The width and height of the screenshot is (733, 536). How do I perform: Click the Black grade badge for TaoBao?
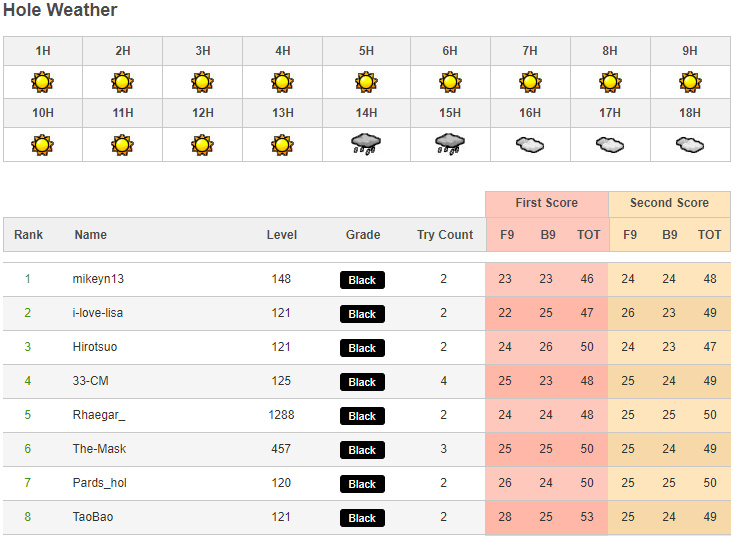pos(362,518)
